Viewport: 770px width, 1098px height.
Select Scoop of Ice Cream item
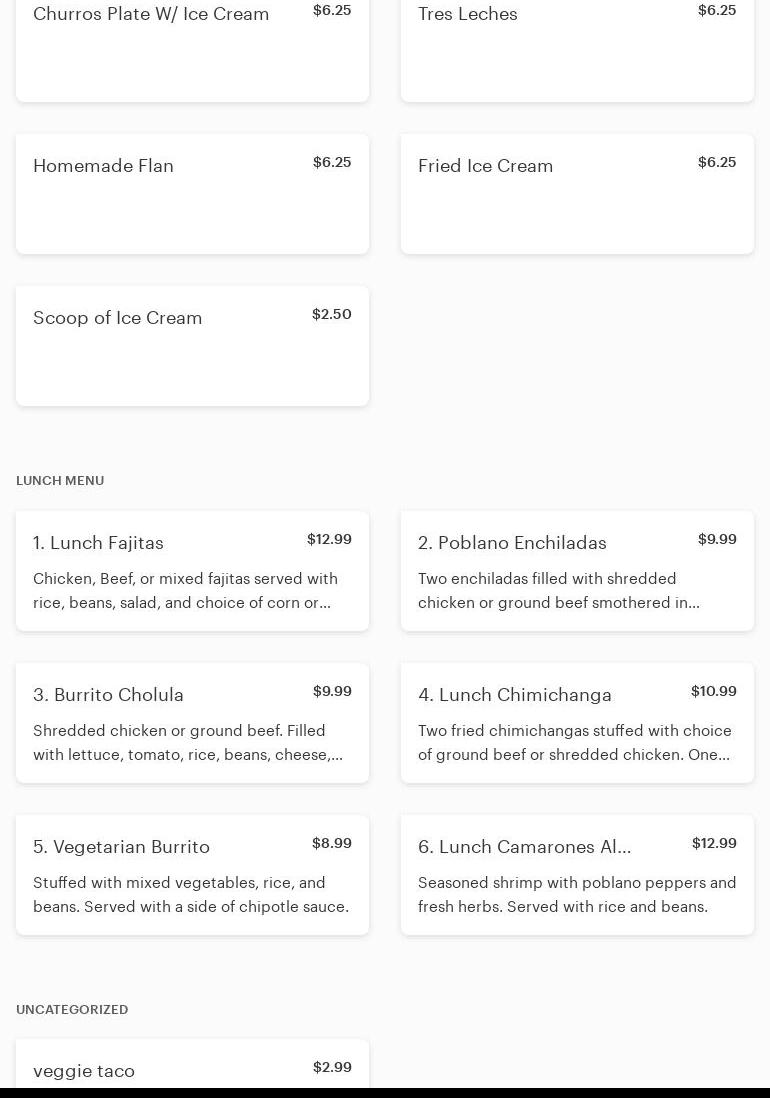pos(192,346)
